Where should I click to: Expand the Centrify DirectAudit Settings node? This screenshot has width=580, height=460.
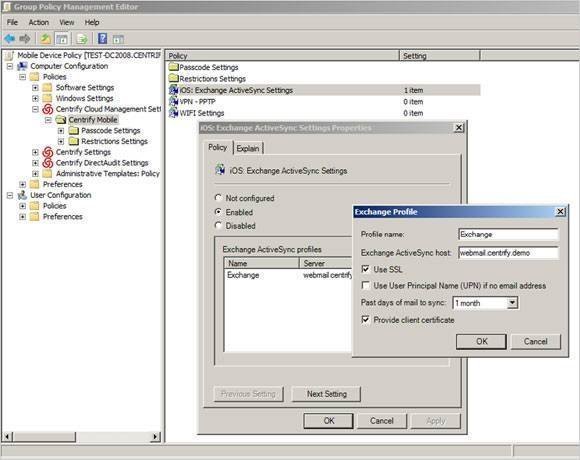pyautogui.click(x=35, y=163)
